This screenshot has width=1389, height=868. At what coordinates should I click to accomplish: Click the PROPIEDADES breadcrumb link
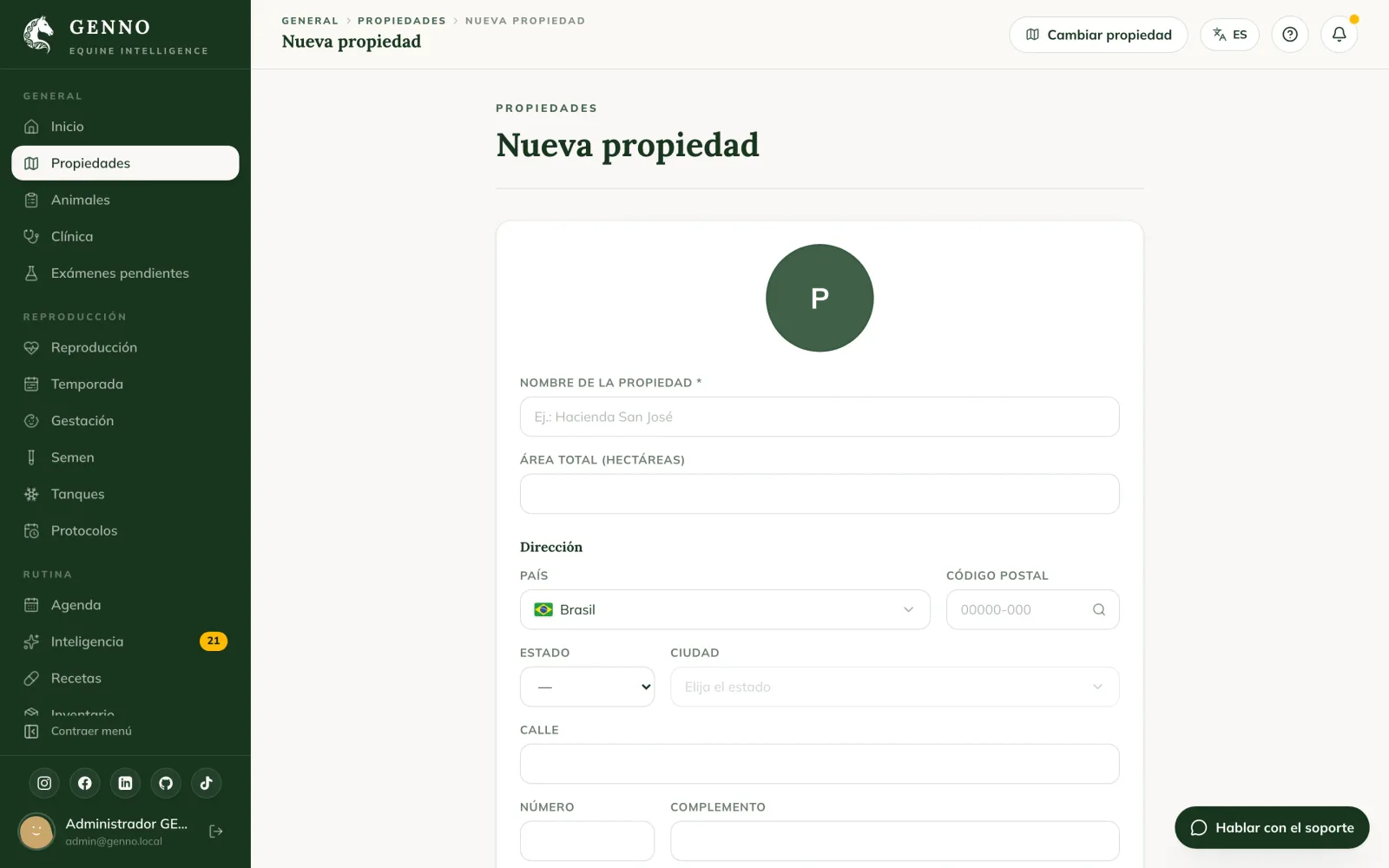coord(402,21)
